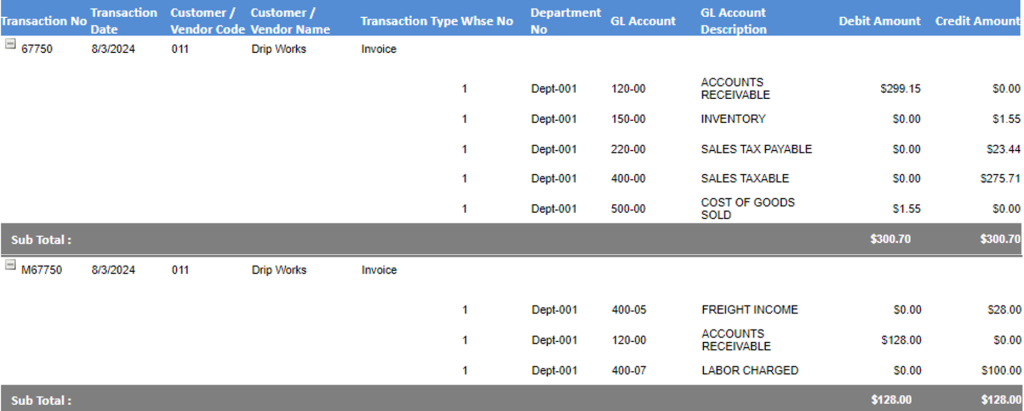Select the INVENTORY row description
The height and width of the screenshot is (411, 1024).
(x=733, y=119)
